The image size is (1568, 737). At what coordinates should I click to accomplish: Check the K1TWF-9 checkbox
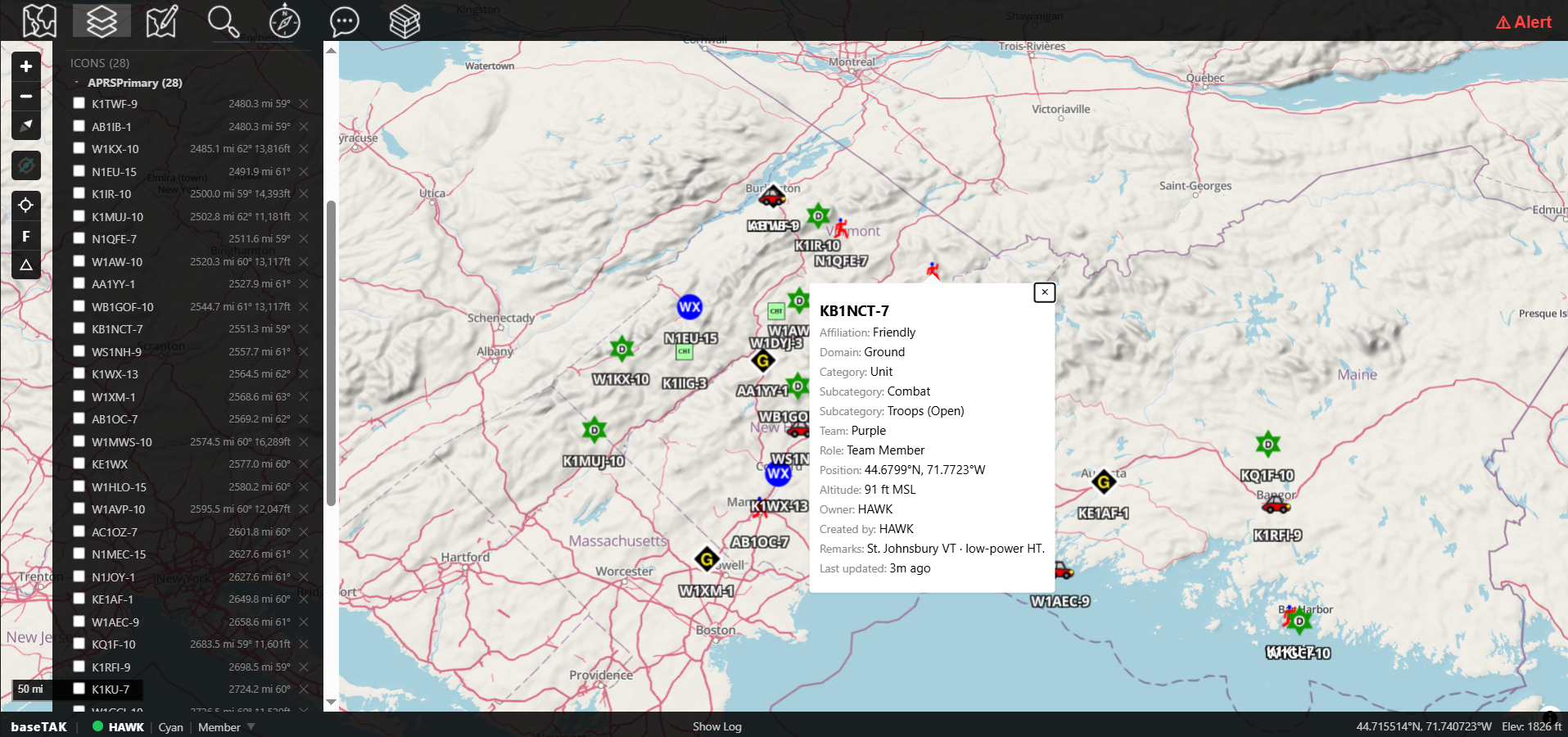click(79, 103)
